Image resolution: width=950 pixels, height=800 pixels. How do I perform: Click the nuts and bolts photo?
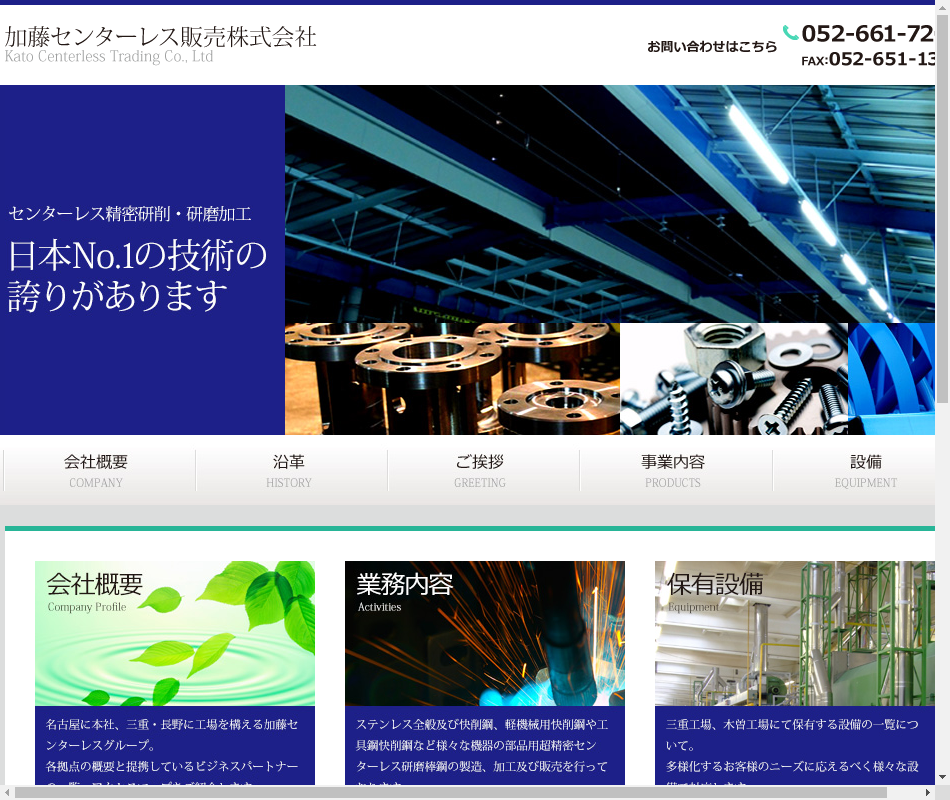point(734,379)
